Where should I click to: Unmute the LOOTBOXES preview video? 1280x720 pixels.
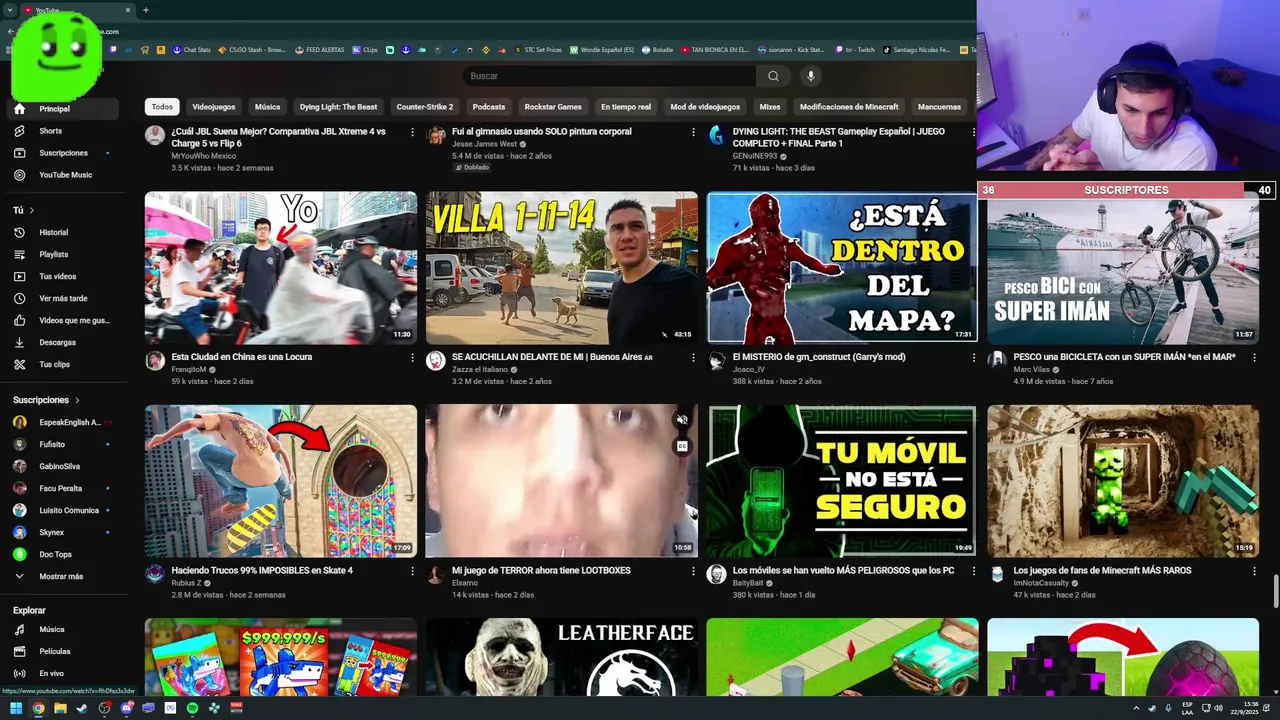pyautogui.click(x=682, y=420)
